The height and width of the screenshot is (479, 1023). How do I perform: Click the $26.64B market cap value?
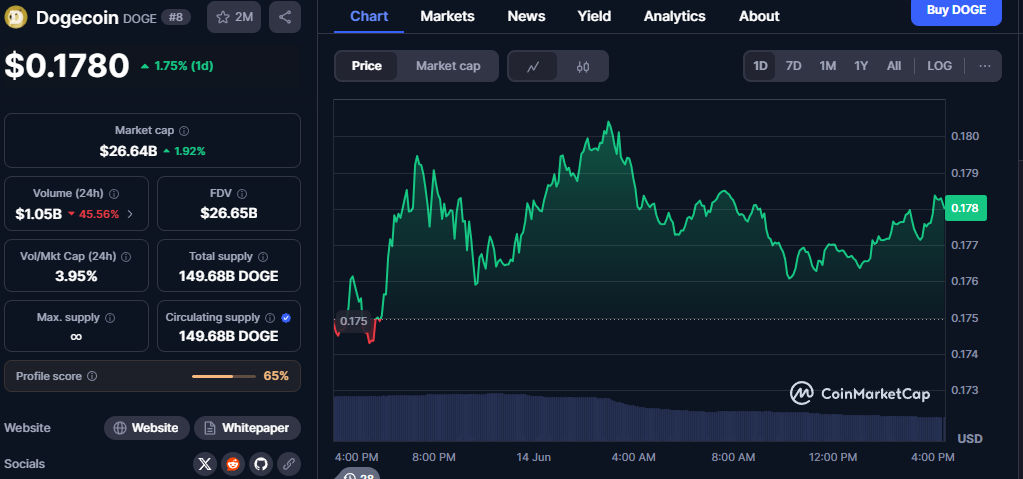pyautogui.click(x=129, y=151)
